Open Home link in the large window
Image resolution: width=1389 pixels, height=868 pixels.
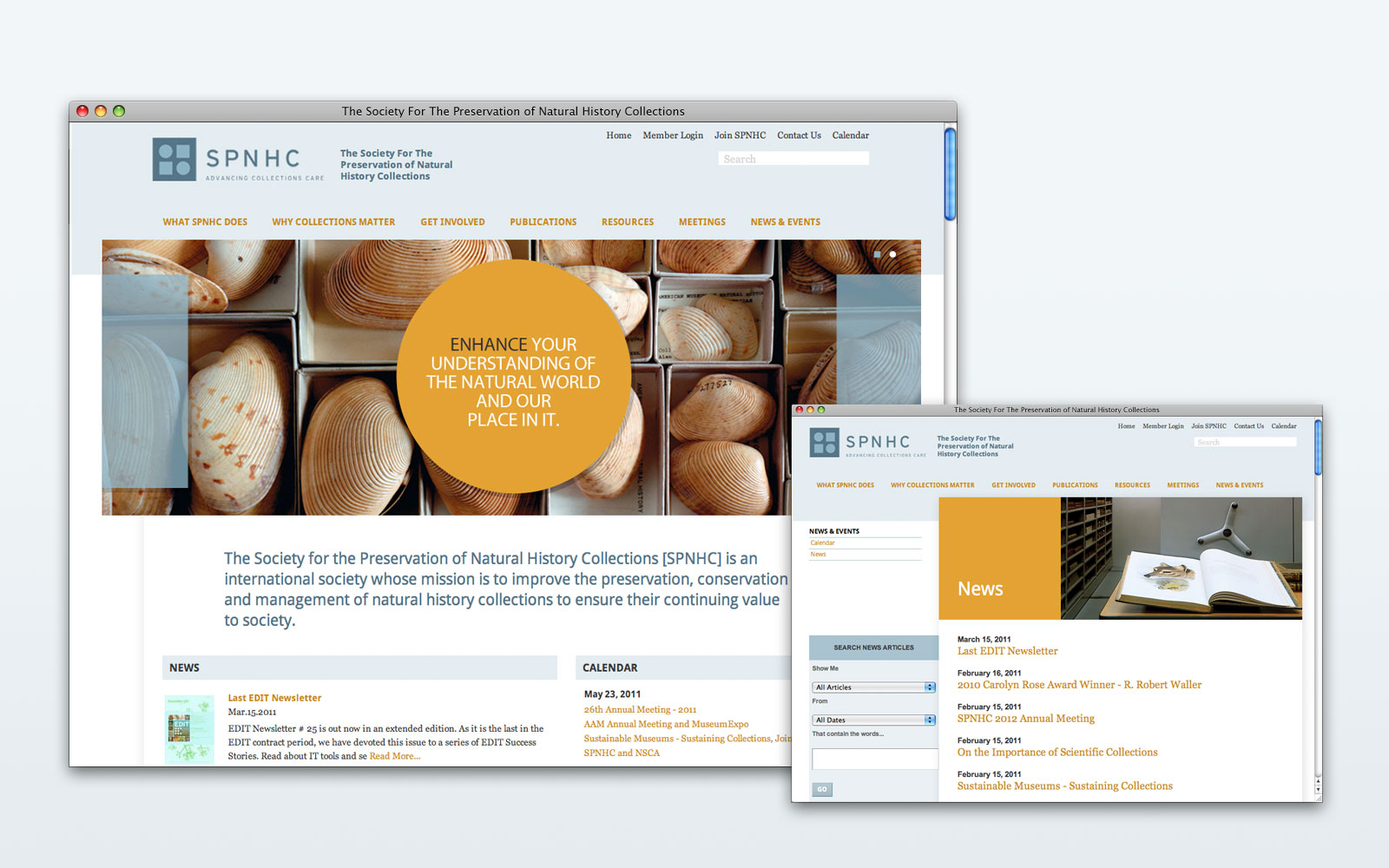coord(619,135)
